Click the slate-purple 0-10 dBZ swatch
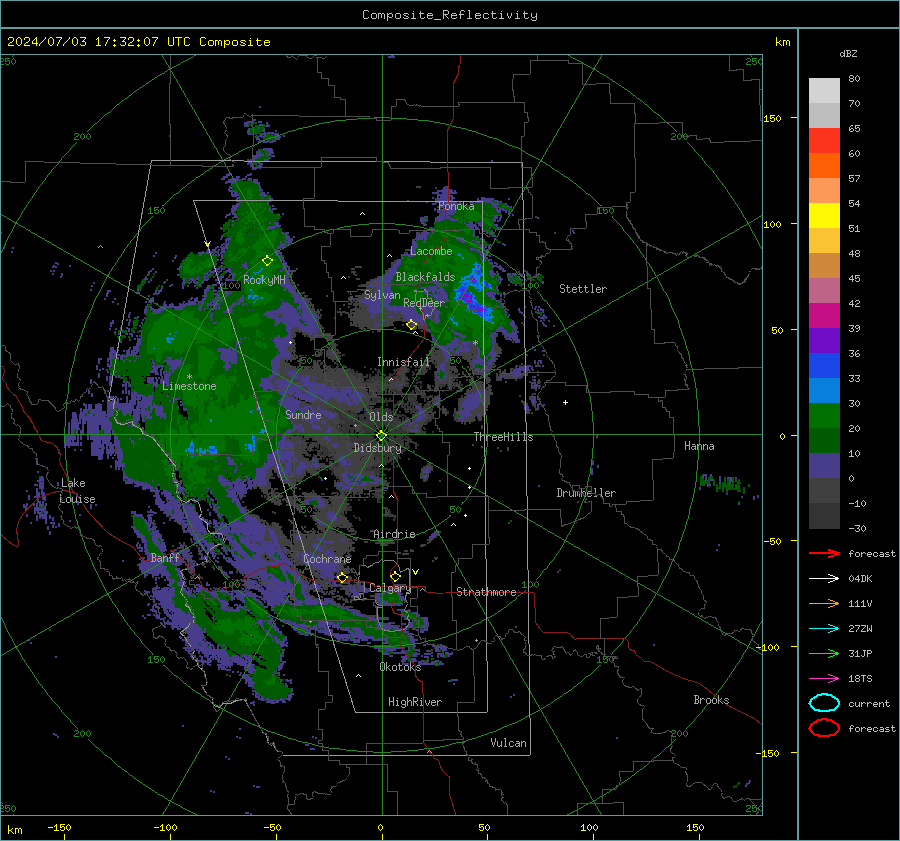 [x=824, y=465]
